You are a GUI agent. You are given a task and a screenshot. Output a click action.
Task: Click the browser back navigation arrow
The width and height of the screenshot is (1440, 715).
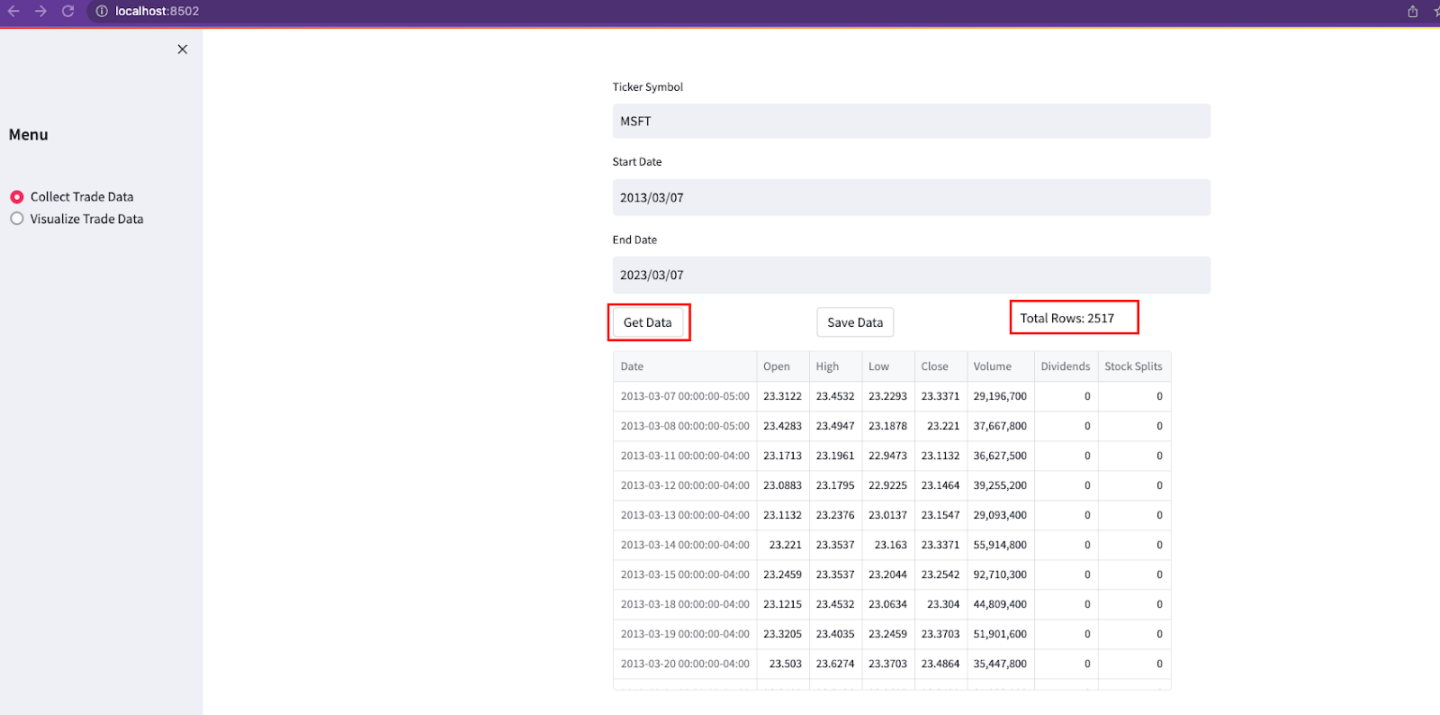(13, 12)
